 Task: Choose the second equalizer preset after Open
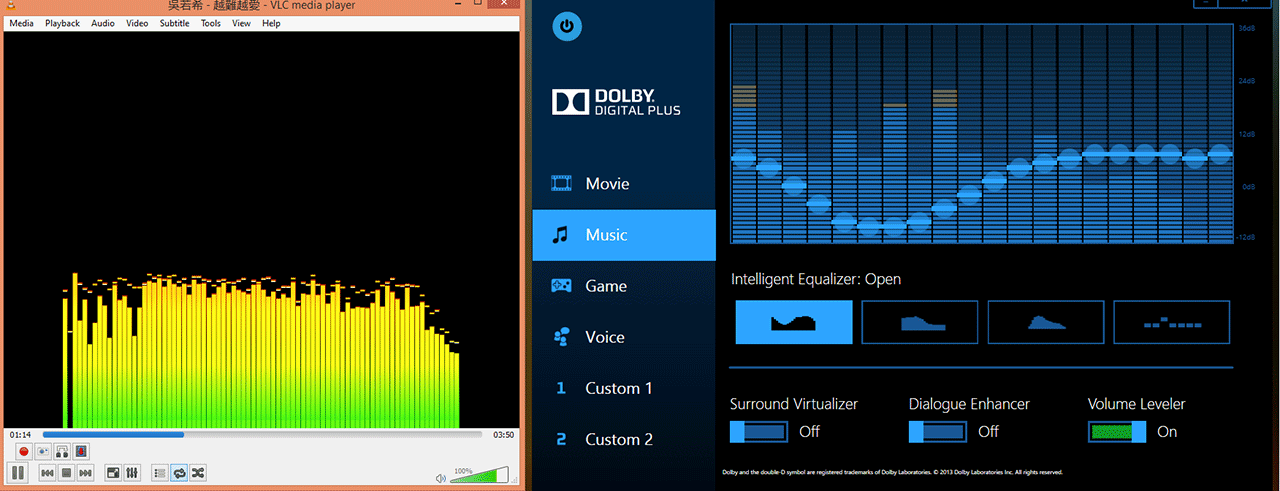[920, 322]
